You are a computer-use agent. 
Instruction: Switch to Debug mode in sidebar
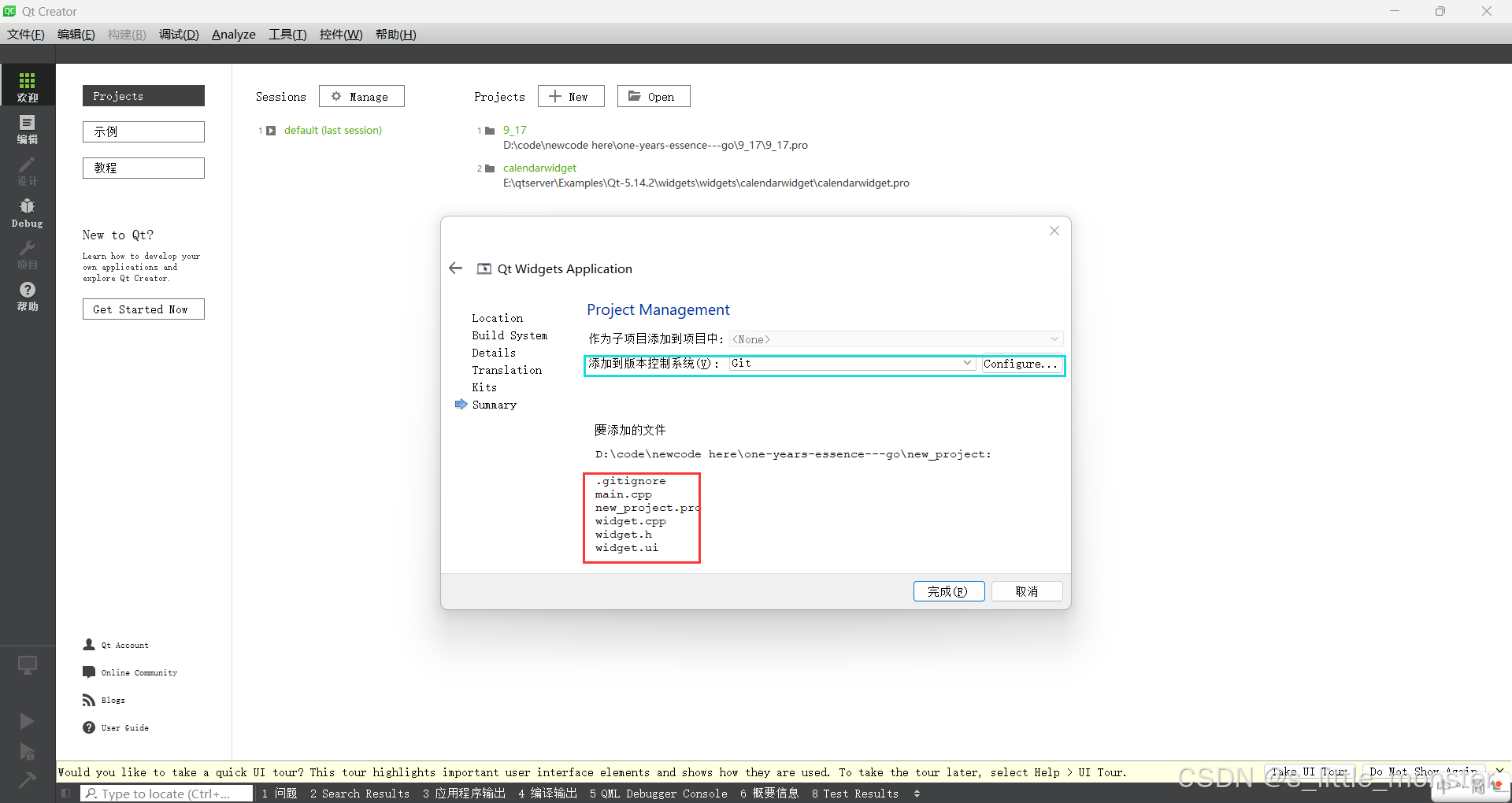pos(28,213)
